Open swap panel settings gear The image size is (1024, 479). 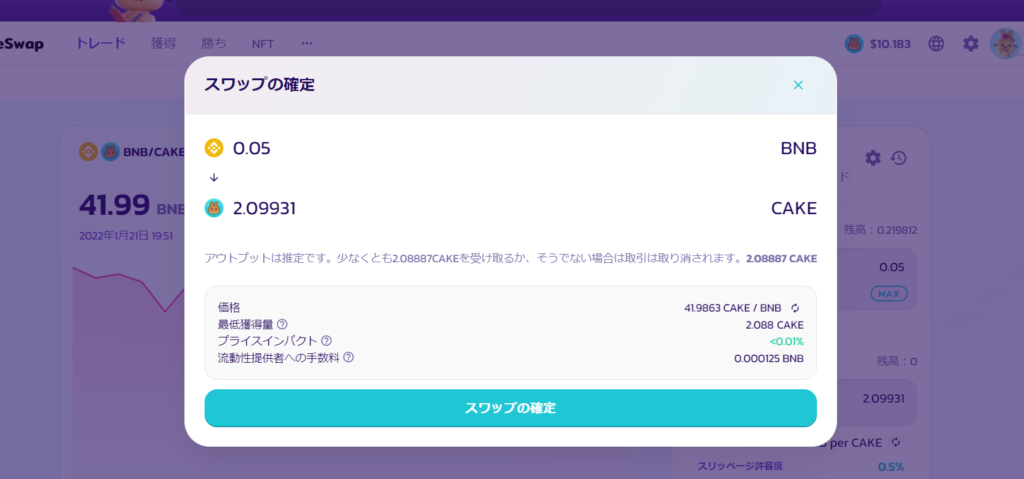[873, 158]
